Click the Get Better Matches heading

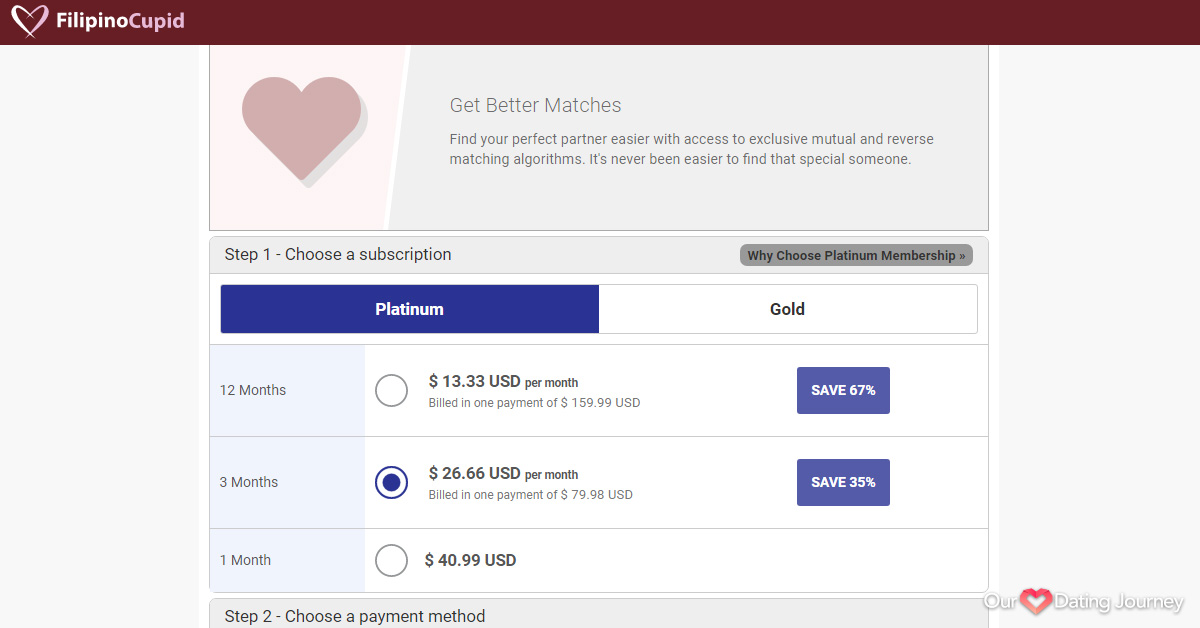pos(535,105)
